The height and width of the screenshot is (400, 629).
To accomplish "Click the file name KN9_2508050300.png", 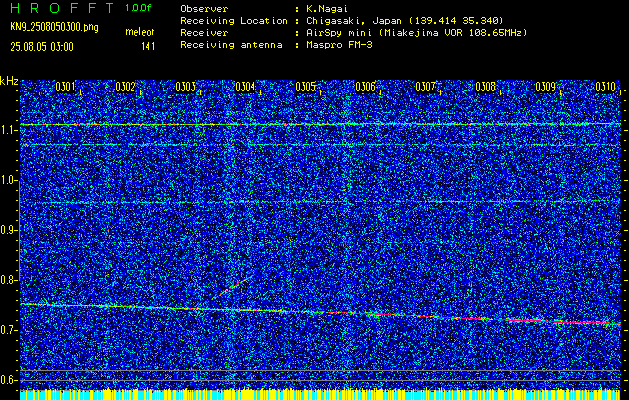I will click(x=54, y=27).
